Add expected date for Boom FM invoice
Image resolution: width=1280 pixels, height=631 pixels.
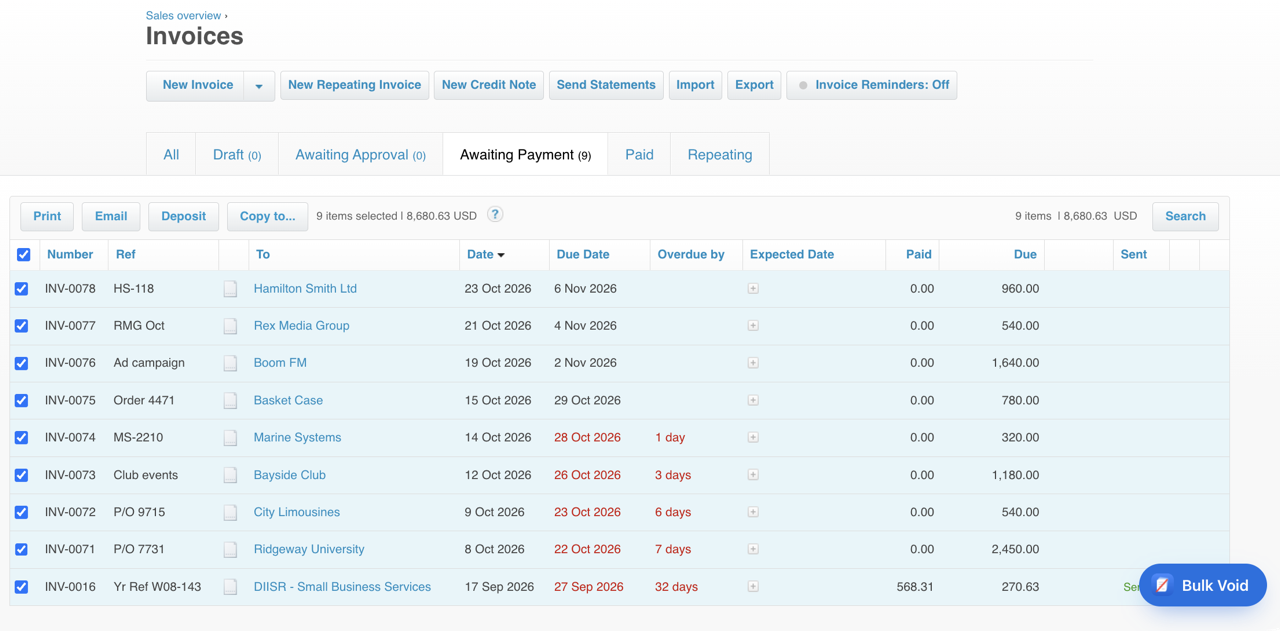click(753, 363)
